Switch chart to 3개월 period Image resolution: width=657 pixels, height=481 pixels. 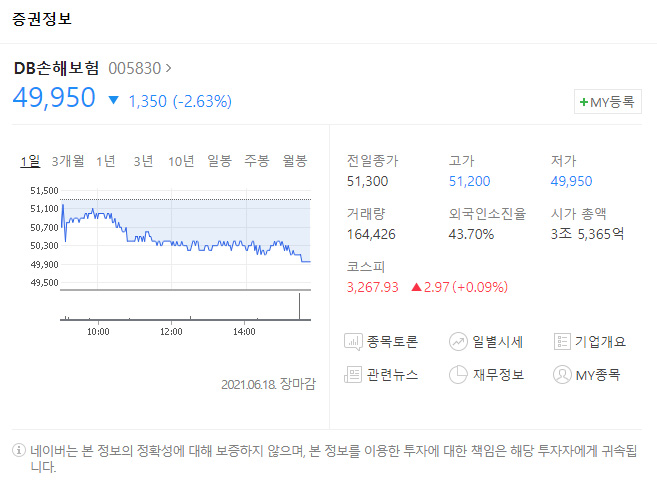pyautogui.click(x=68, y=161)
